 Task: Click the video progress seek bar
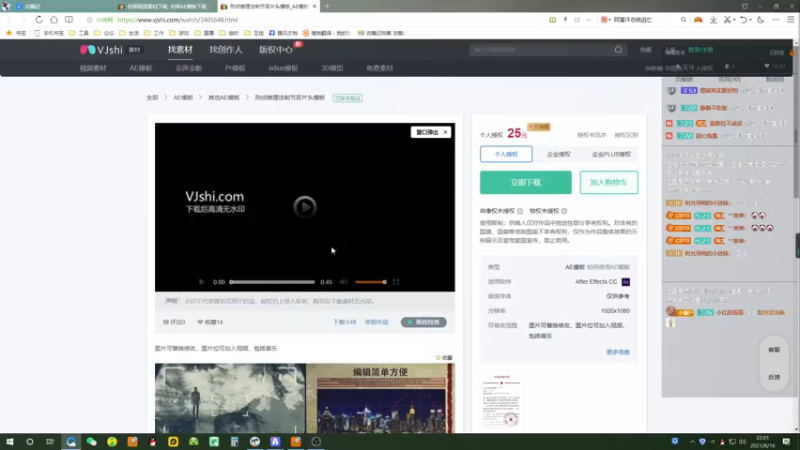(272, 282)
